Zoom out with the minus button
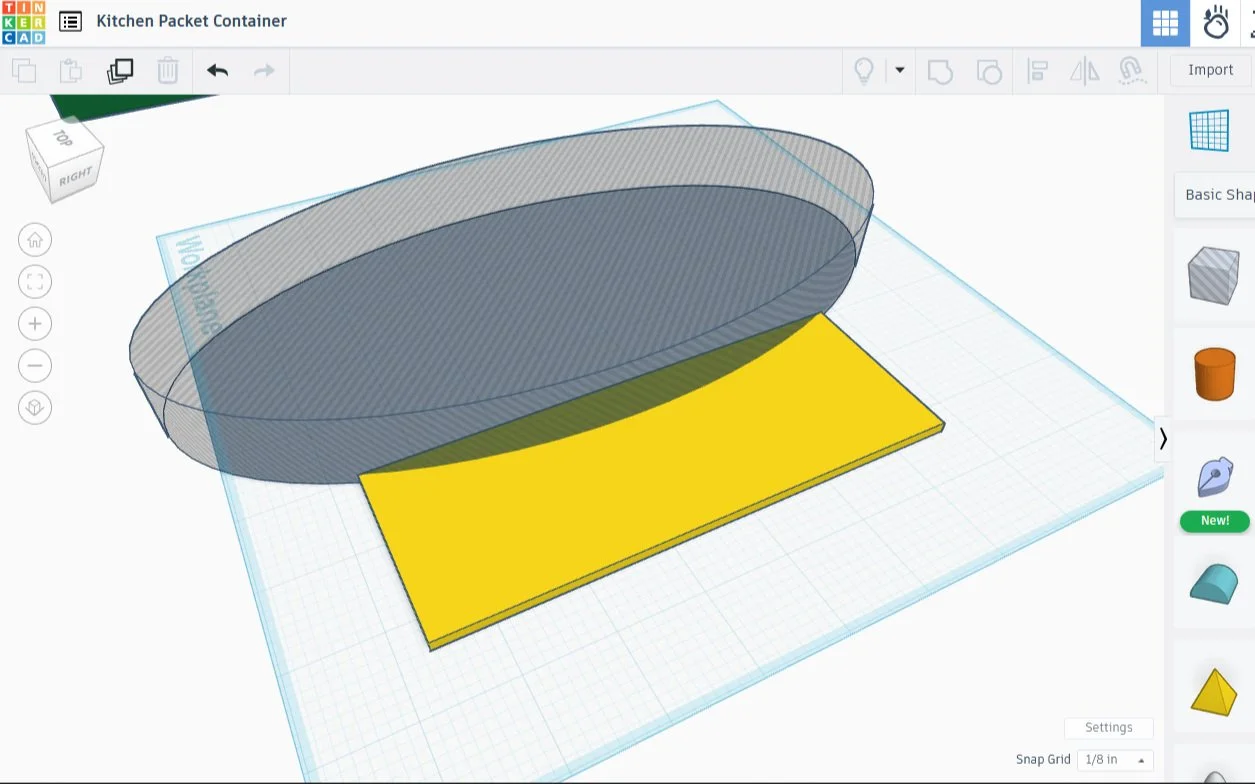Screen dimensions: 1255x784 coord(35,366)
